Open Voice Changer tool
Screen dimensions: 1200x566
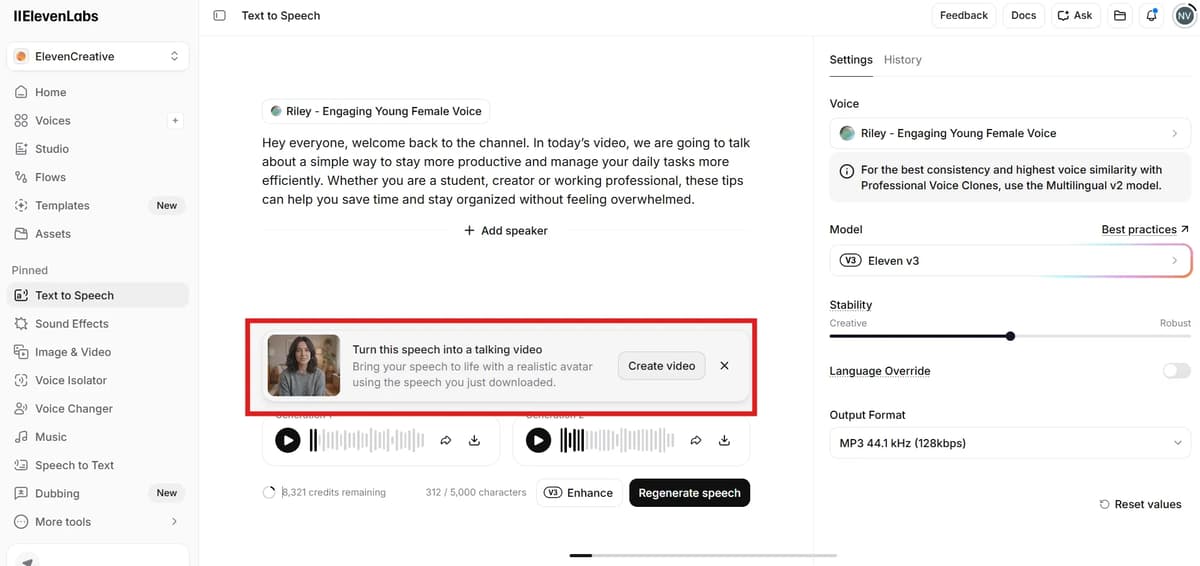(x=97, y=409)
